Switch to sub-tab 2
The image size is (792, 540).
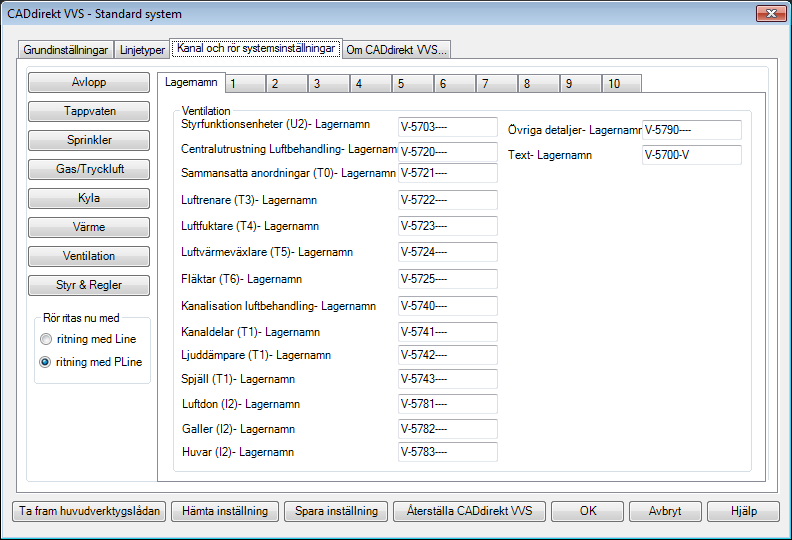(x=287, y=84)
